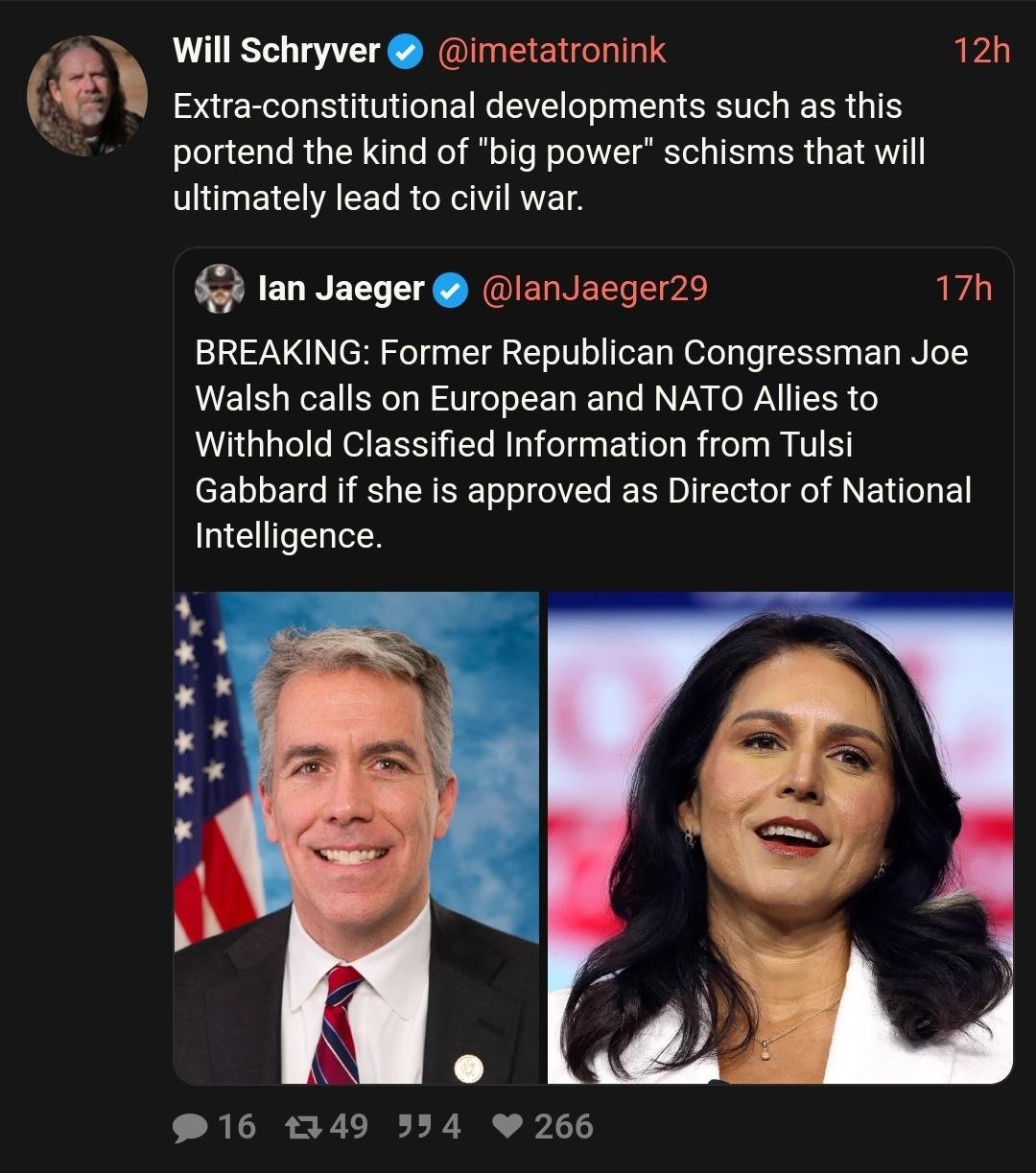
Task: Open the @IanJaeger29 handle
Action: tap(594, 289)
